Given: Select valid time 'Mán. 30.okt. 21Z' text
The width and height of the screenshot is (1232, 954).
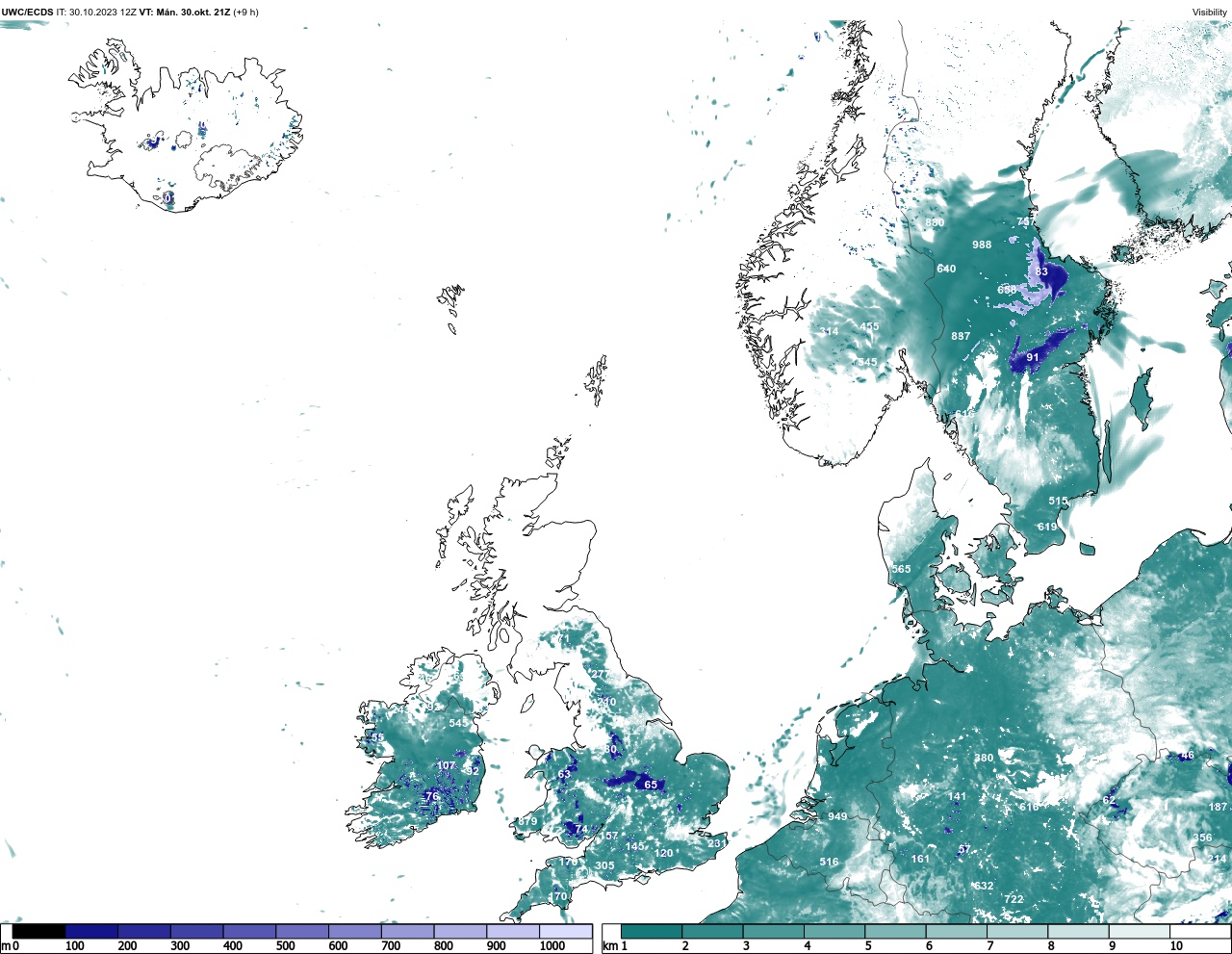Looking at the screenshot, I should [194, 13].
